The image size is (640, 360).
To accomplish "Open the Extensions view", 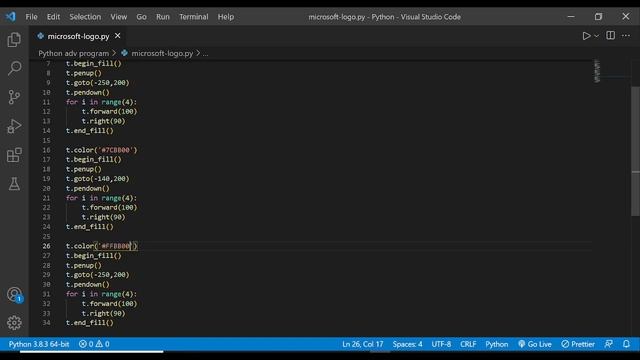I will coord(14,155).
